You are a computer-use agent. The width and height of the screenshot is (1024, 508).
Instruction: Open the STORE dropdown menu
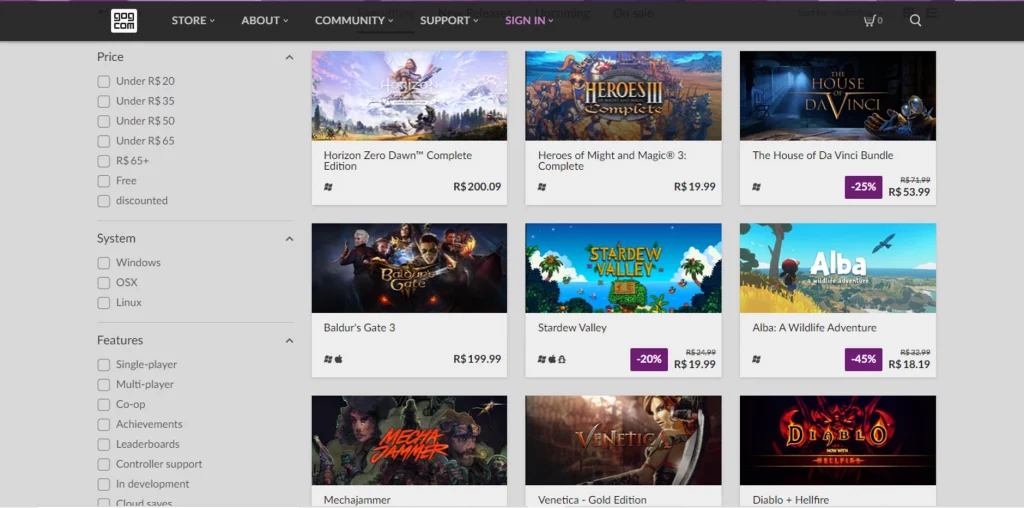(x=193, y=20)
